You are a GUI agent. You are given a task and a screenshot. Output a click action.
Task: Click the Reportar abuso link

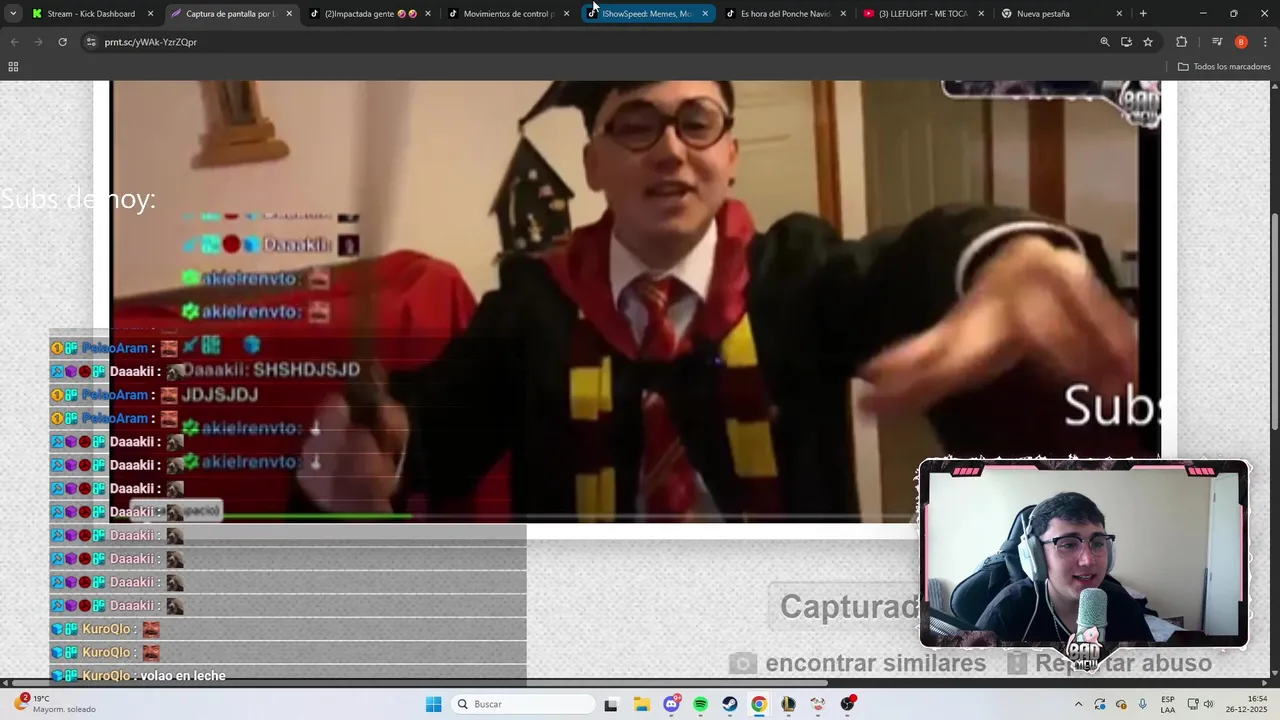coord(1109,663)
